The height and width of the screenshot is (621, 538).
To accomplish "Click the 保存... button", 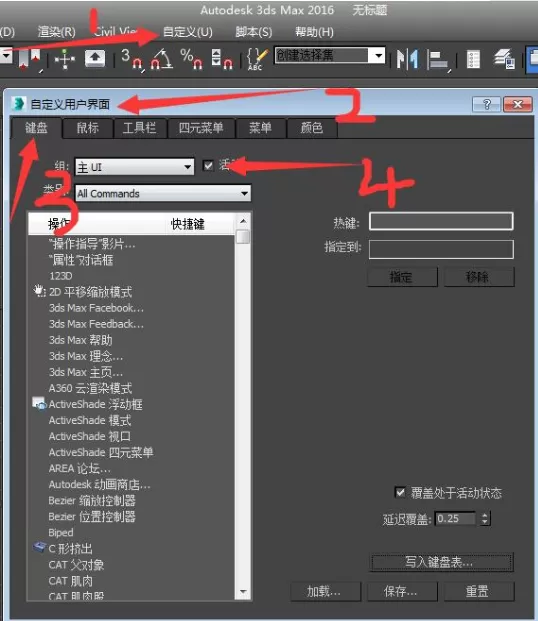I will pos(402,592).
